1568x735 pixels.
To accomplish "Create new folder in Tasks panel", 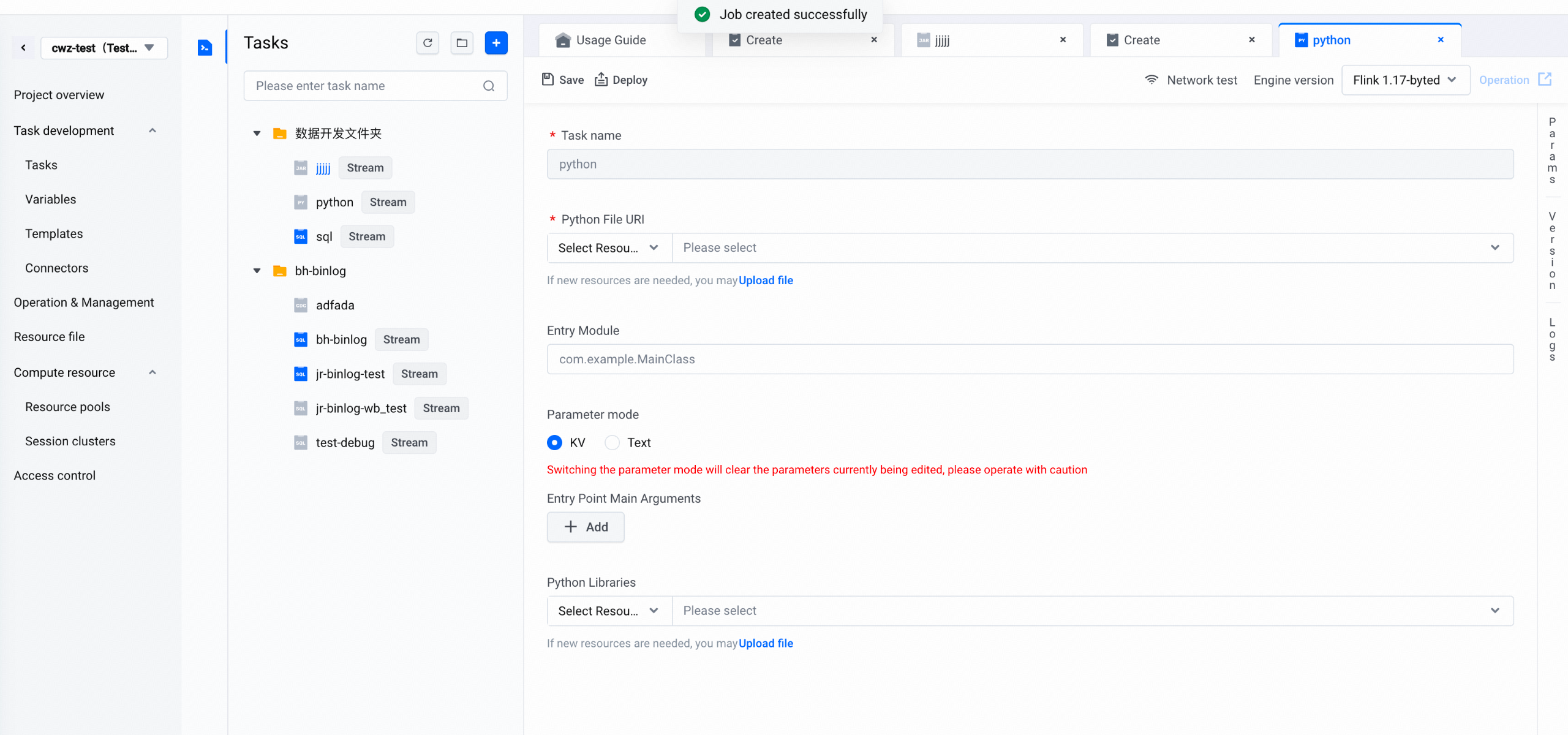I will pos(462,43).
